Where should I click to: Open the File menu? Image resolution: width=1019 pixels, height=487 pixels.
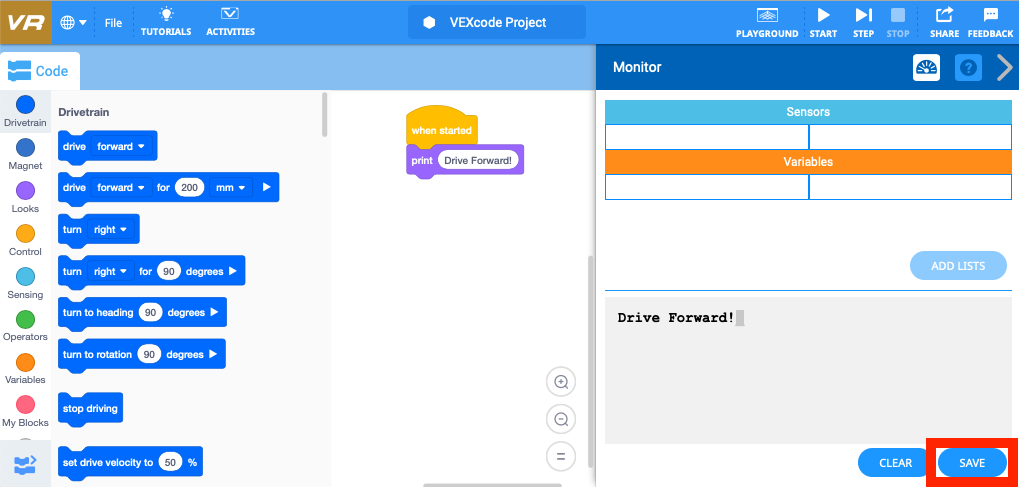[113, 22]
